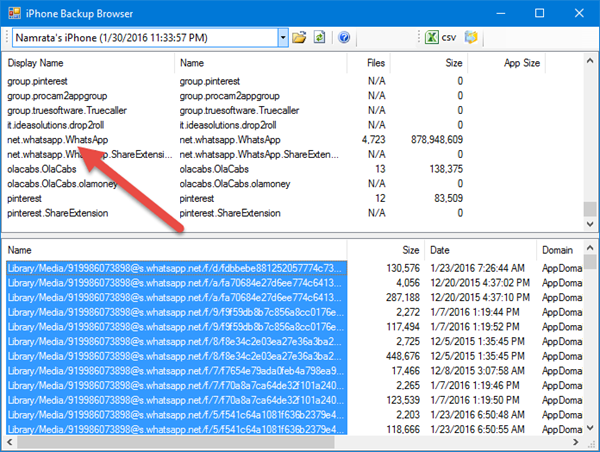The width and height of the screenshot is (600, 452).
Task: Select it.ideasolutions.drop2roll display name row
Action: [55, 125]
